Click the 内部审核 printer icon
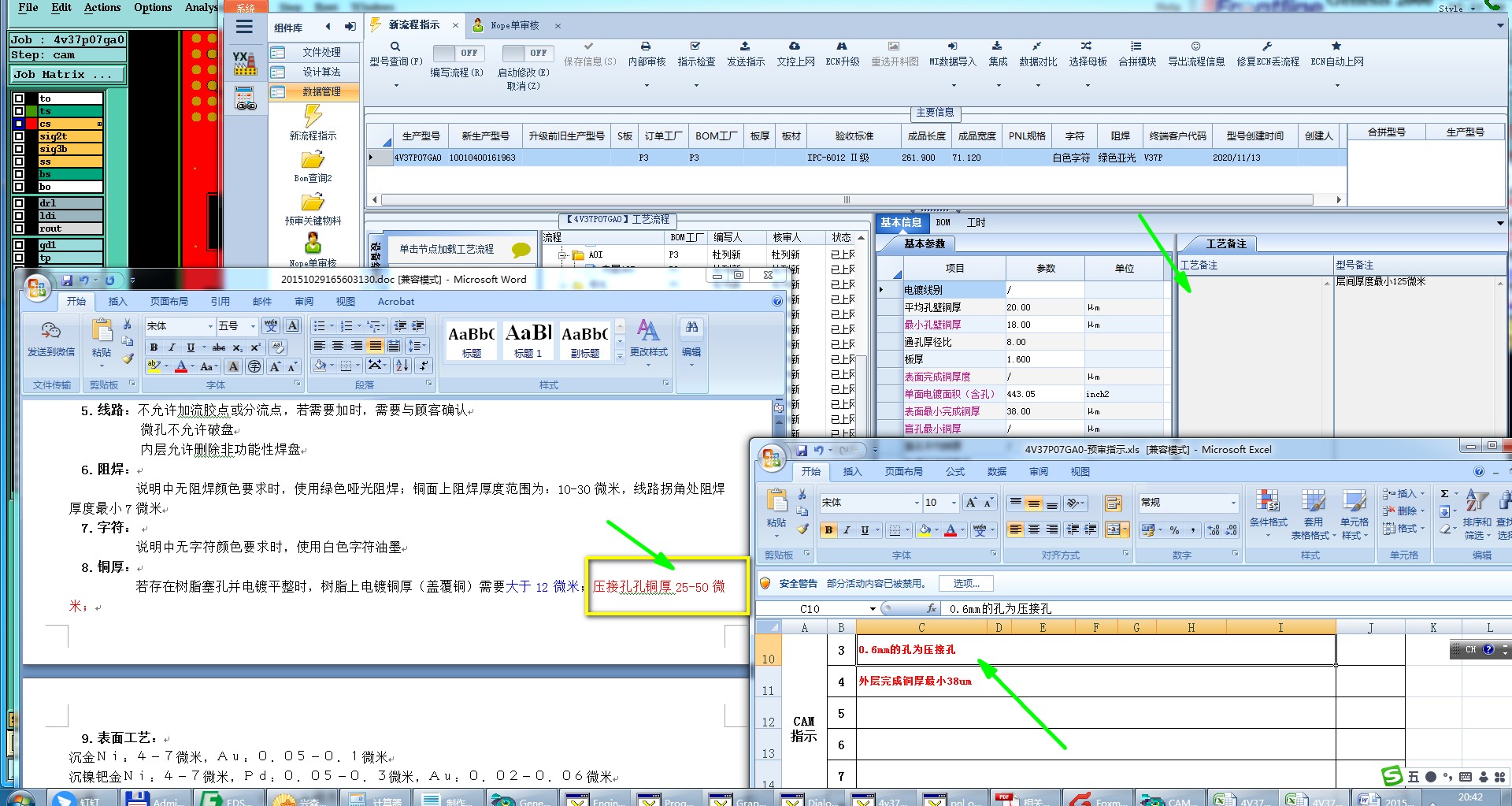Image resolution: width=1512 pixels, height=806 pixels. 646,46
